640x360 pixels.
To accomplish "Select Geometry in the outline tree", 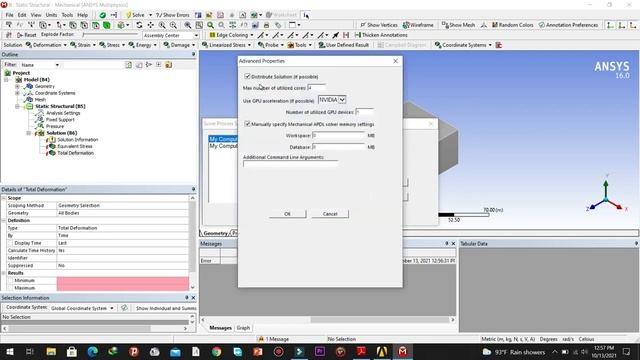I will [44, 86].
